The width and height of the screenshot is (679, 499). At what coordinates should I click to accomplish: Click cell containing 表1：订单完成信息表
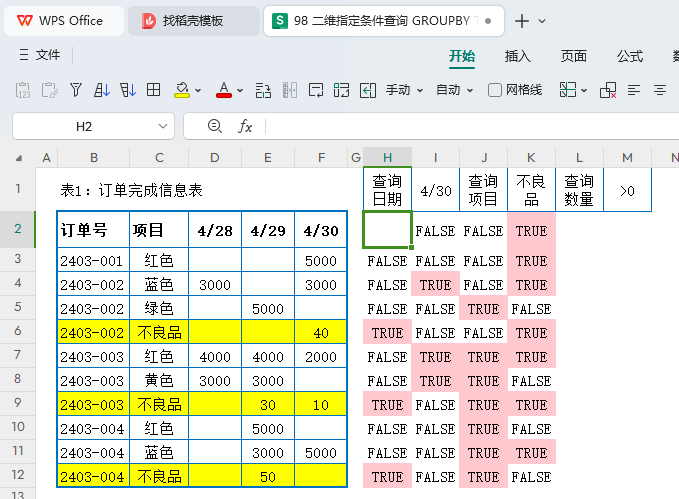[x=131, y=190]
